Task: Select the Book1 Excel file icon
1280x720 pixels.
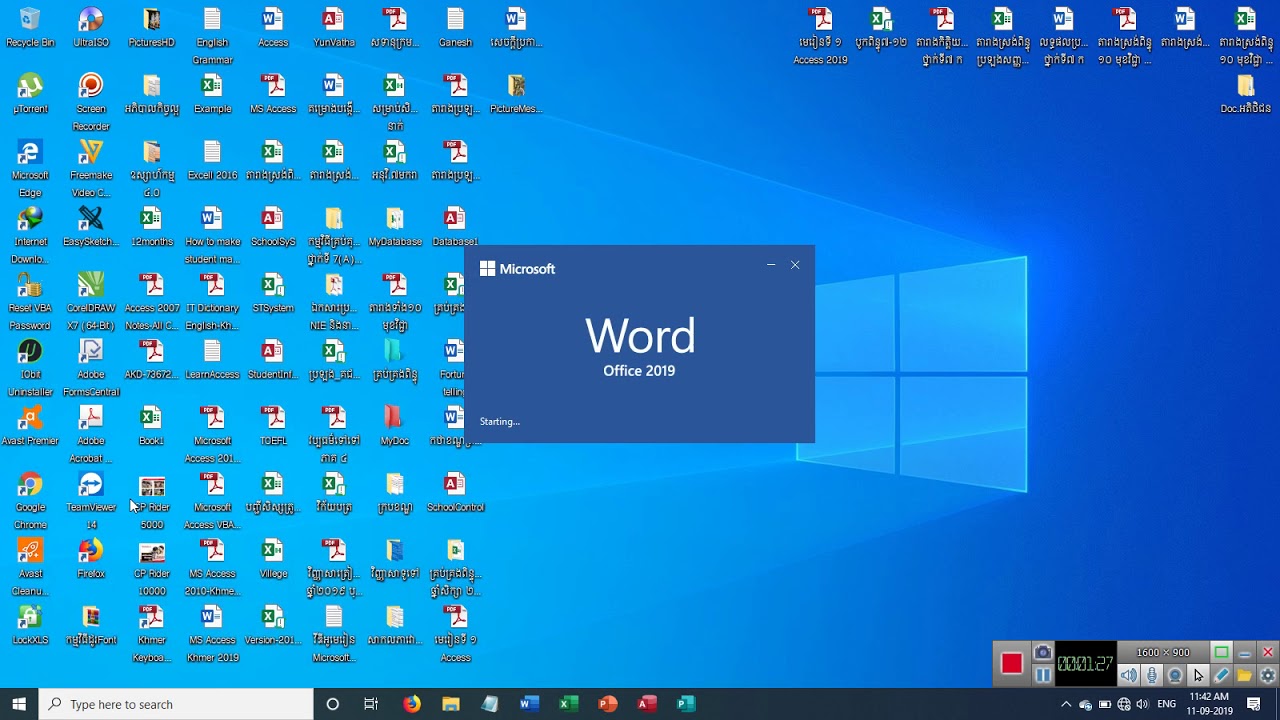Action: pyautogui.click(x=152, y=426)
